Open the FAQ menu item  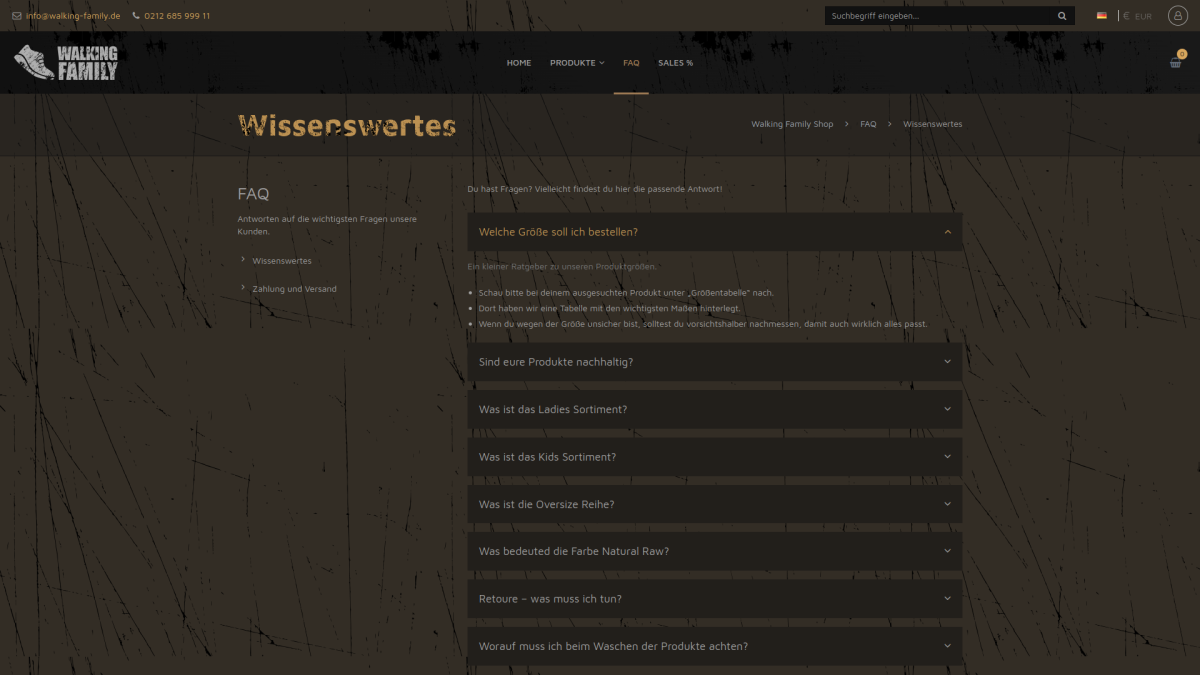coord(631,63)
